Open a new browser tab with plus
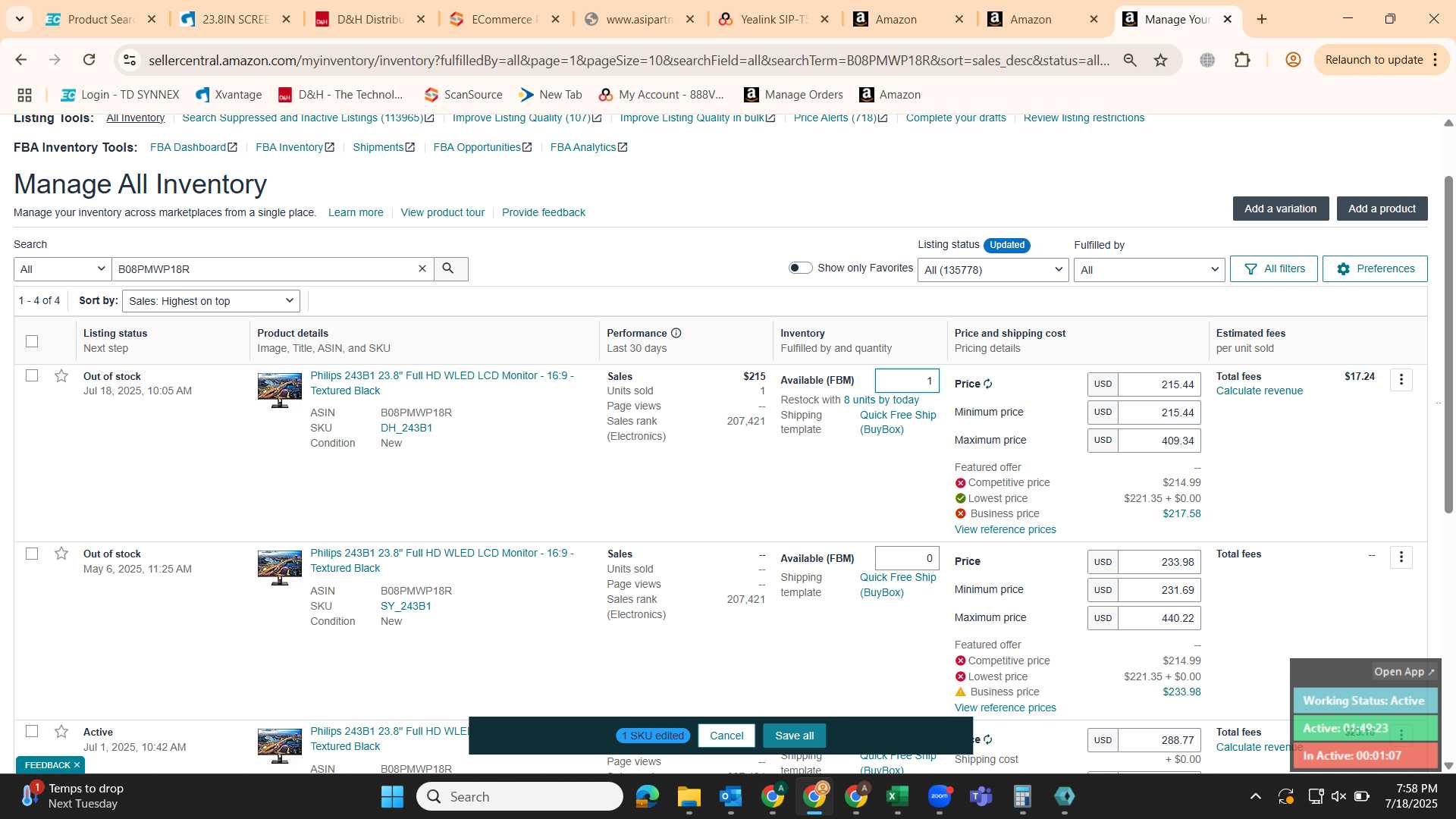This screenshot has width=1456, height=819. click(x=1262, y=19)
